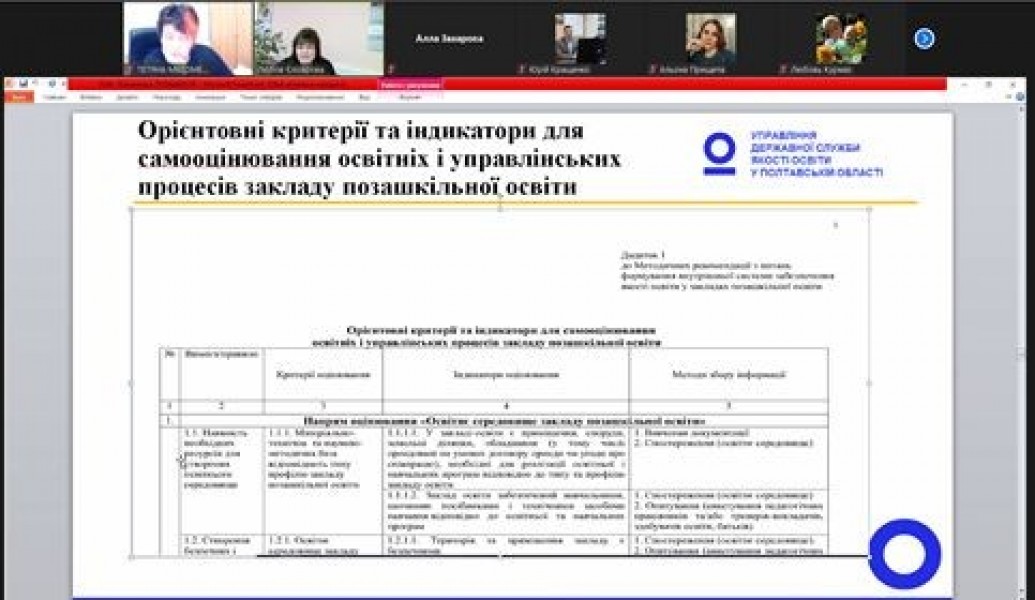Click the large blue ring at slide corner
This screenshot has height=600, width=1035.
click(904, 553)
